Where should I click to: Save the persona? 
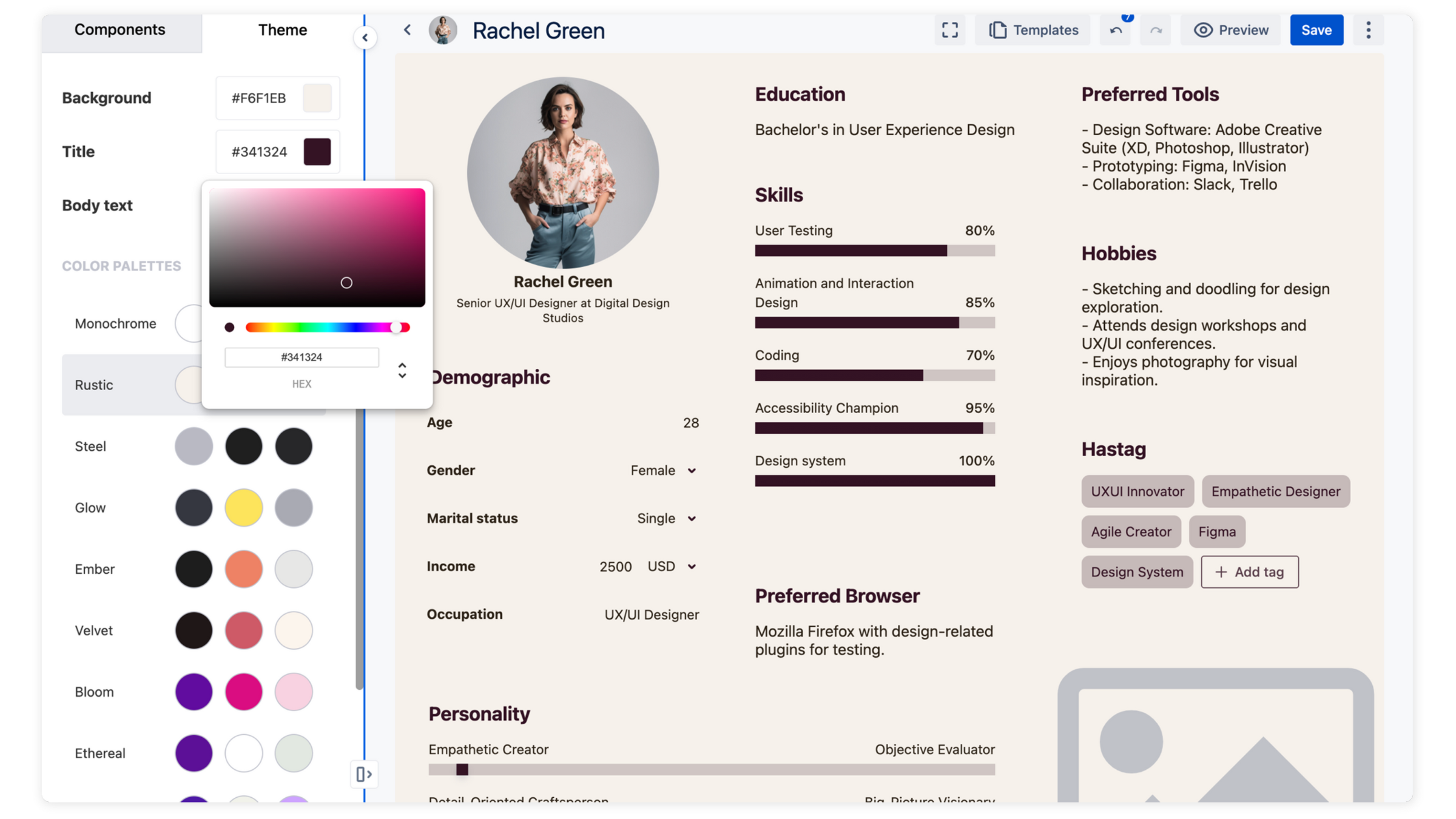click(x=1316, y=30)
